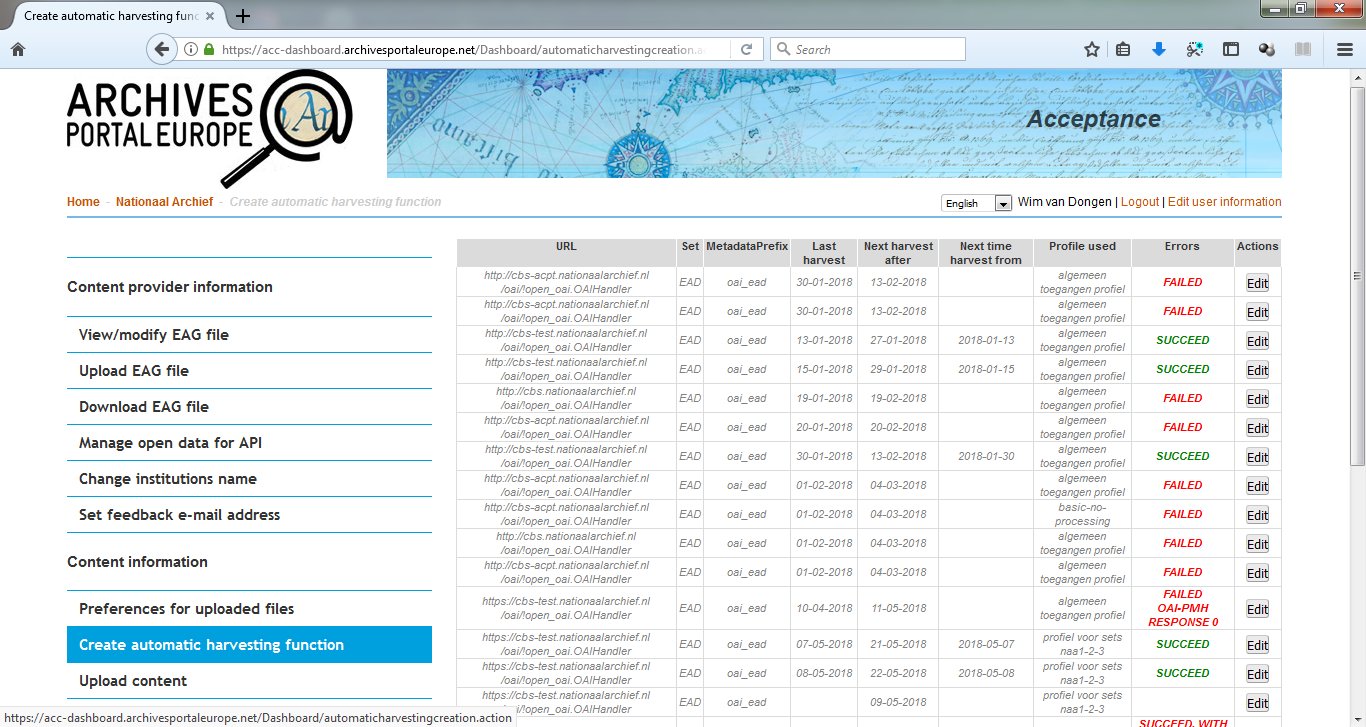
Task: Open site information icon in address bar
Action: click(x=191, y=49)
